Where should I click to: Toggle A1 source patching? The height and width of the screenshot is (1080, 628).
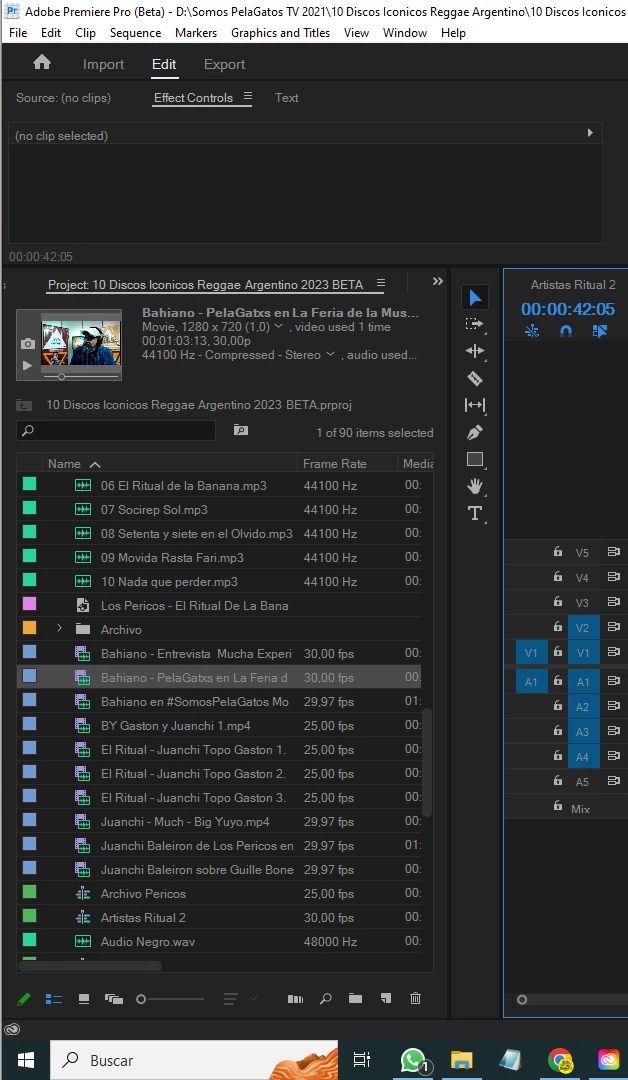pos(531,682)
